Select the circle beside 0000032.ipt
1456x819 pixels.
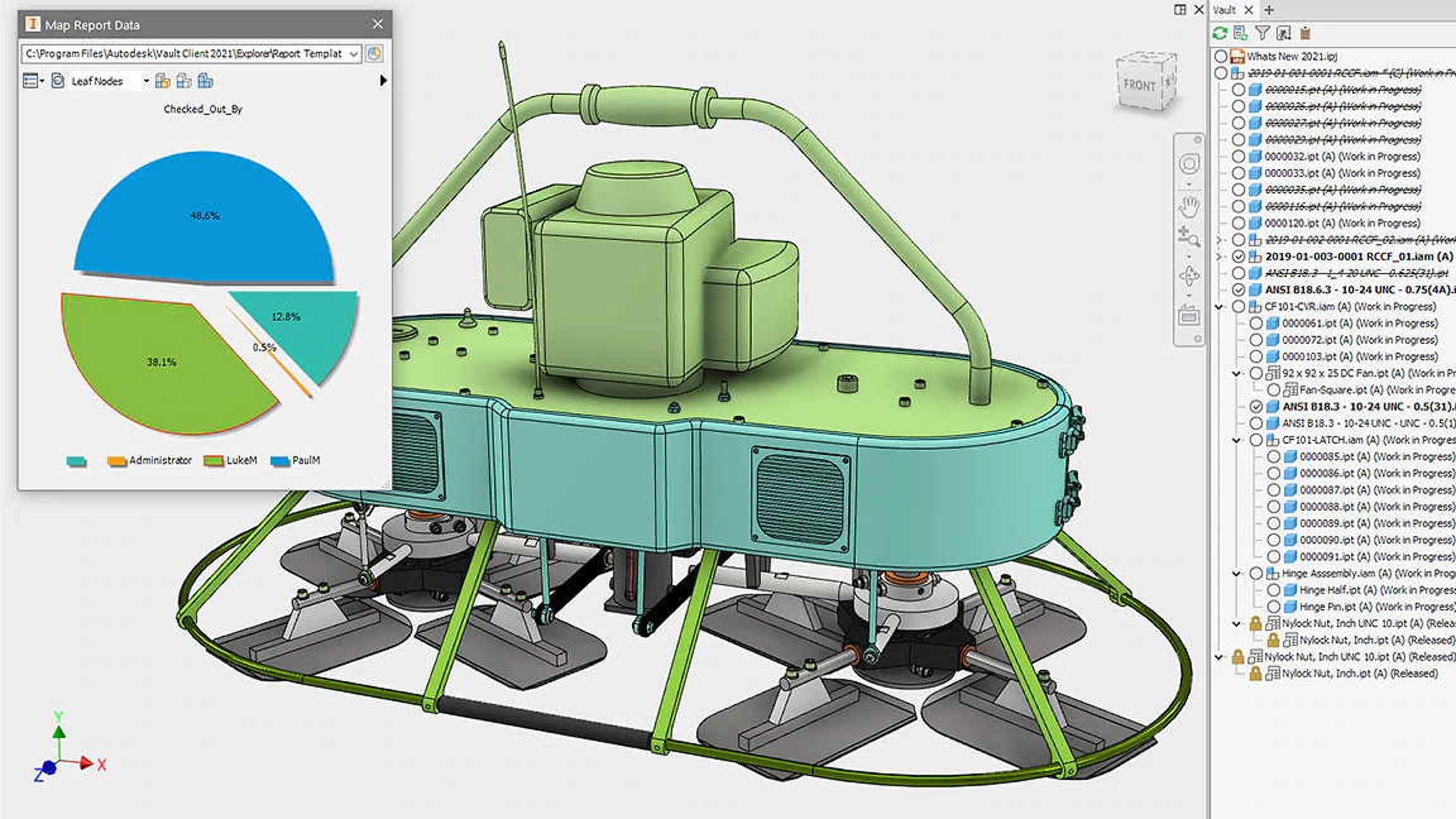pos(1238,156)
